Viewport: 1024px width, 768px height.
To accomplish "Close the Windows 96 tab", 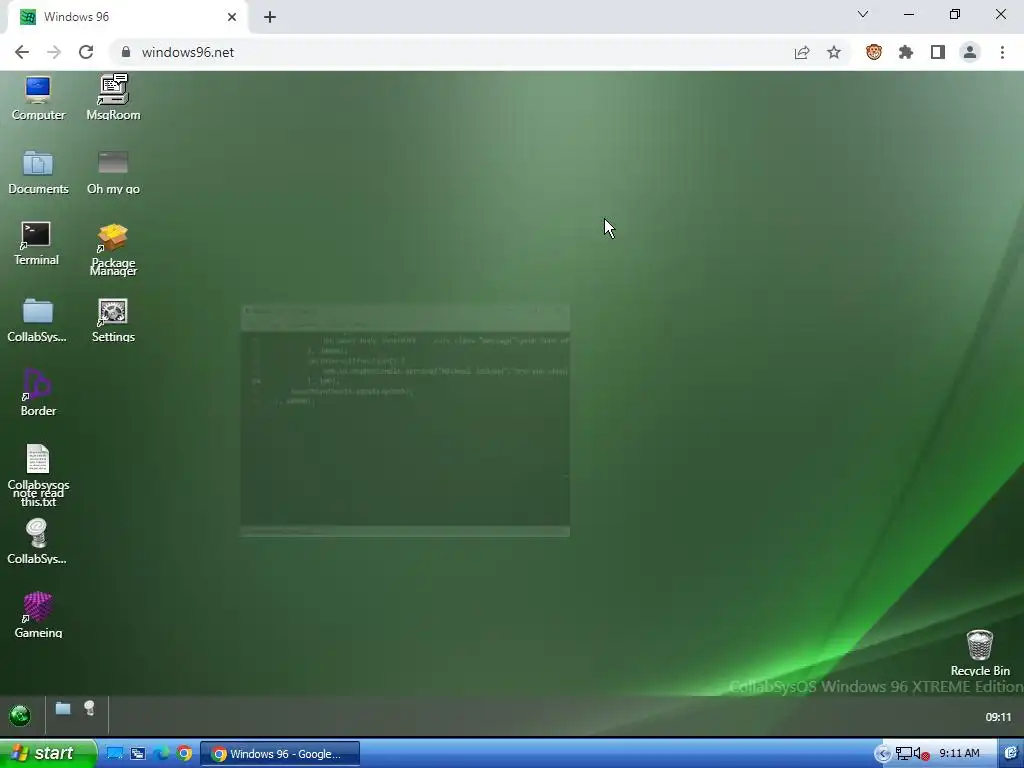I will click(232, 17).
